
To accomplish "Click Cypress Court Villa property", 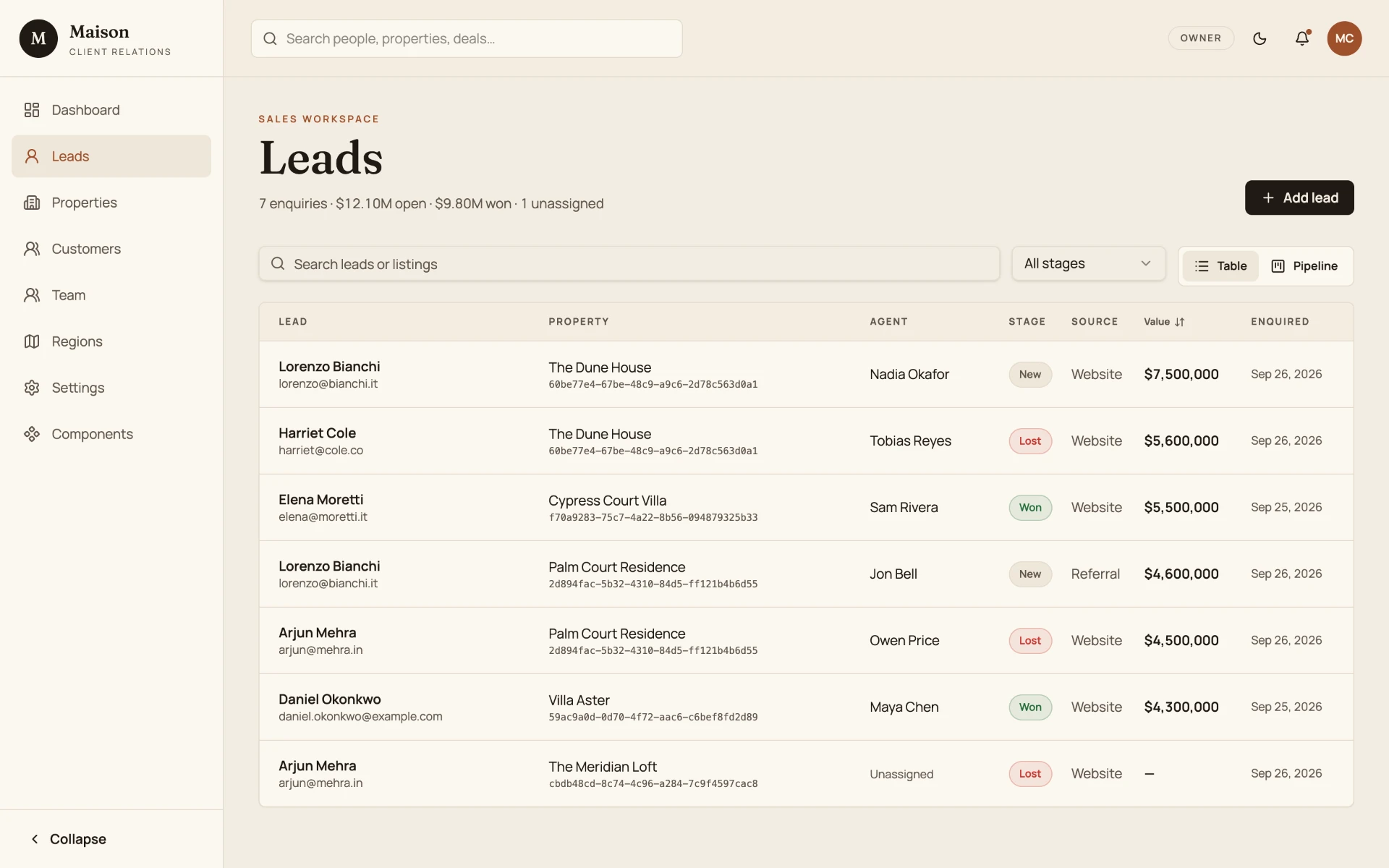I will point(608,501).
